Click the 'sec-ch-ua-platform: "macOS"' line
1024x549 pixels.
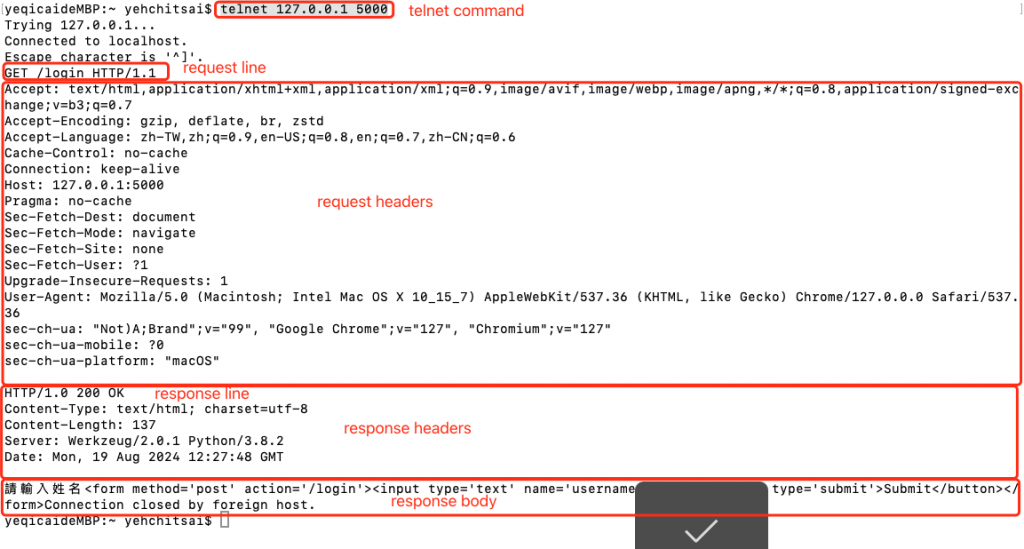[x=112, y=361]
